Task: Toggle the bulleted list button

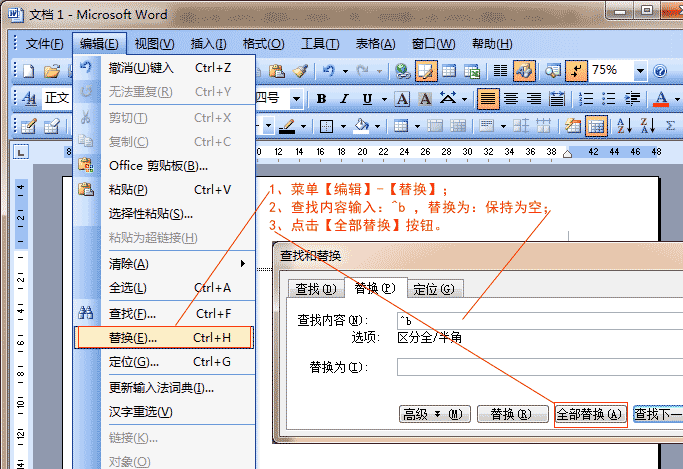Action: (609, 99)
